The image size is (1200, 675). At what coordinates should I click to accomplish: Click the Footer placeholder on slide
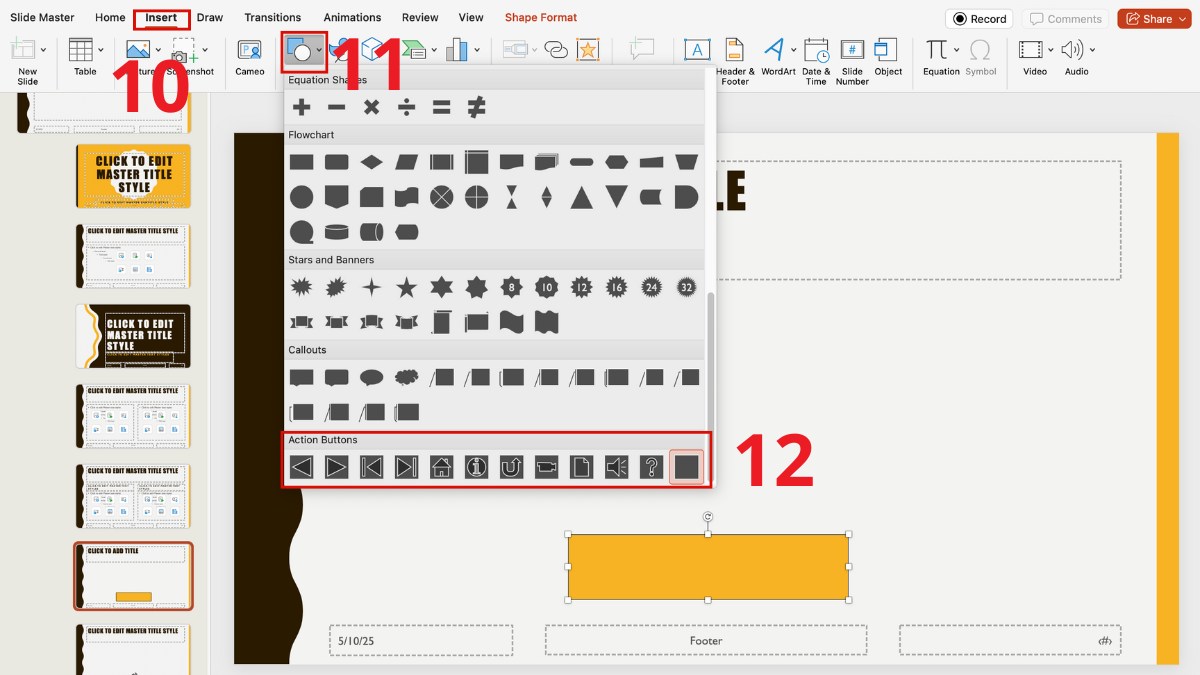[x=705, y=640]
